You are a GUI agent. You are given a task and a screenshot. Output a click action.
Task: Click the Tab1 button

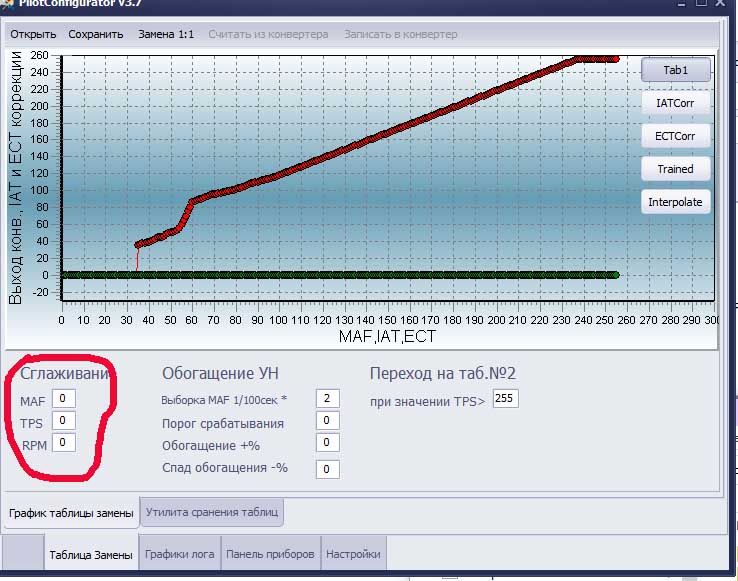pos(675,70)
